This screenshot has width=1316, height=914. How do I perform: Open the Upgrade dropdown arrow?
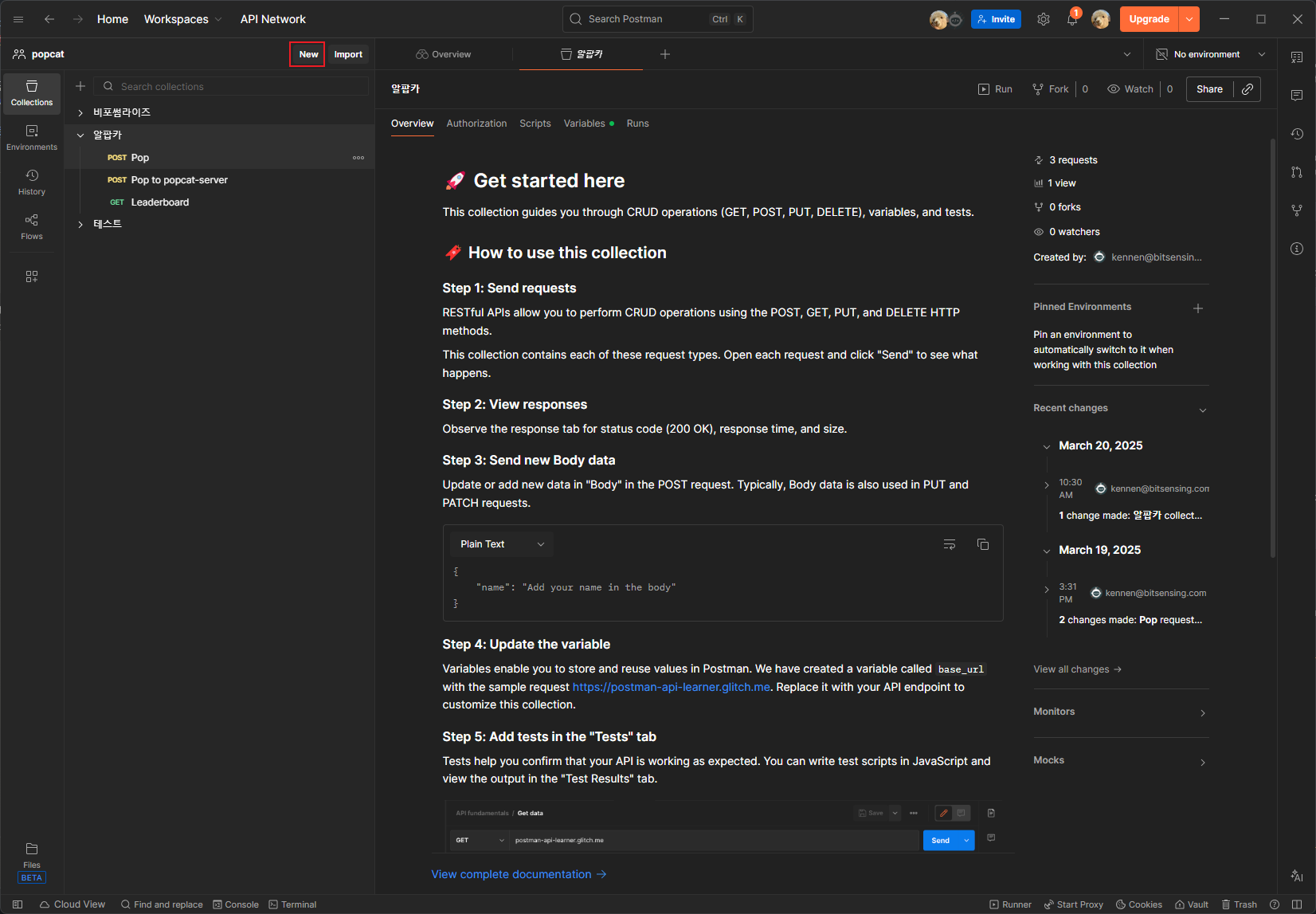pos(1189,19)
